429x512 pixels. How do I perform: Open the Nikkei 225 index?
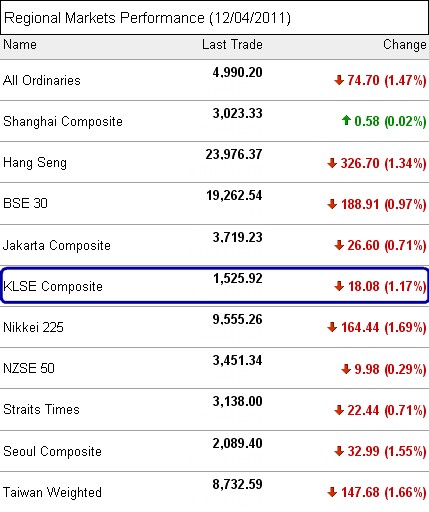tap(33, 327)
